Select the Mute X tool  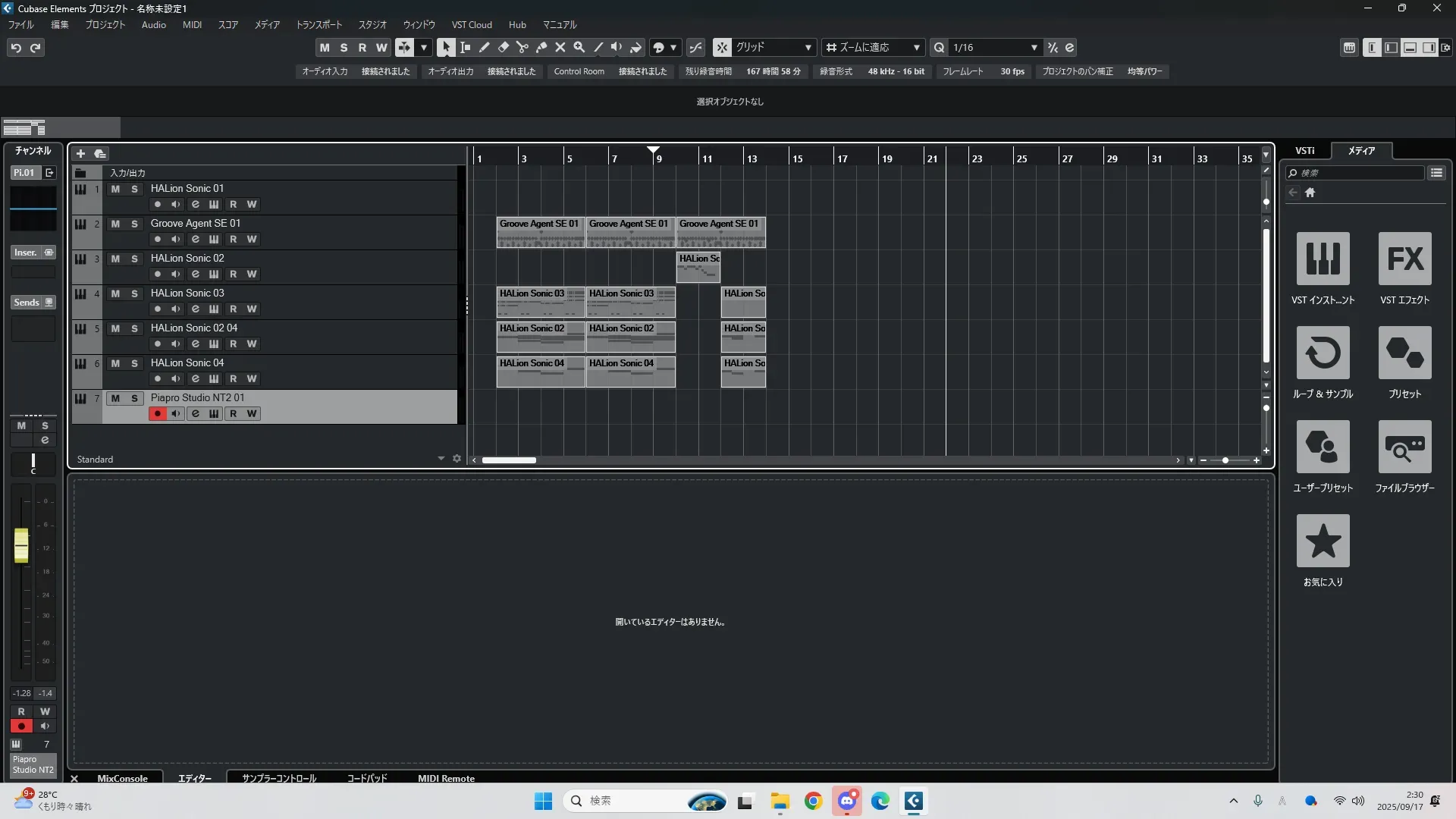point(560,47)
